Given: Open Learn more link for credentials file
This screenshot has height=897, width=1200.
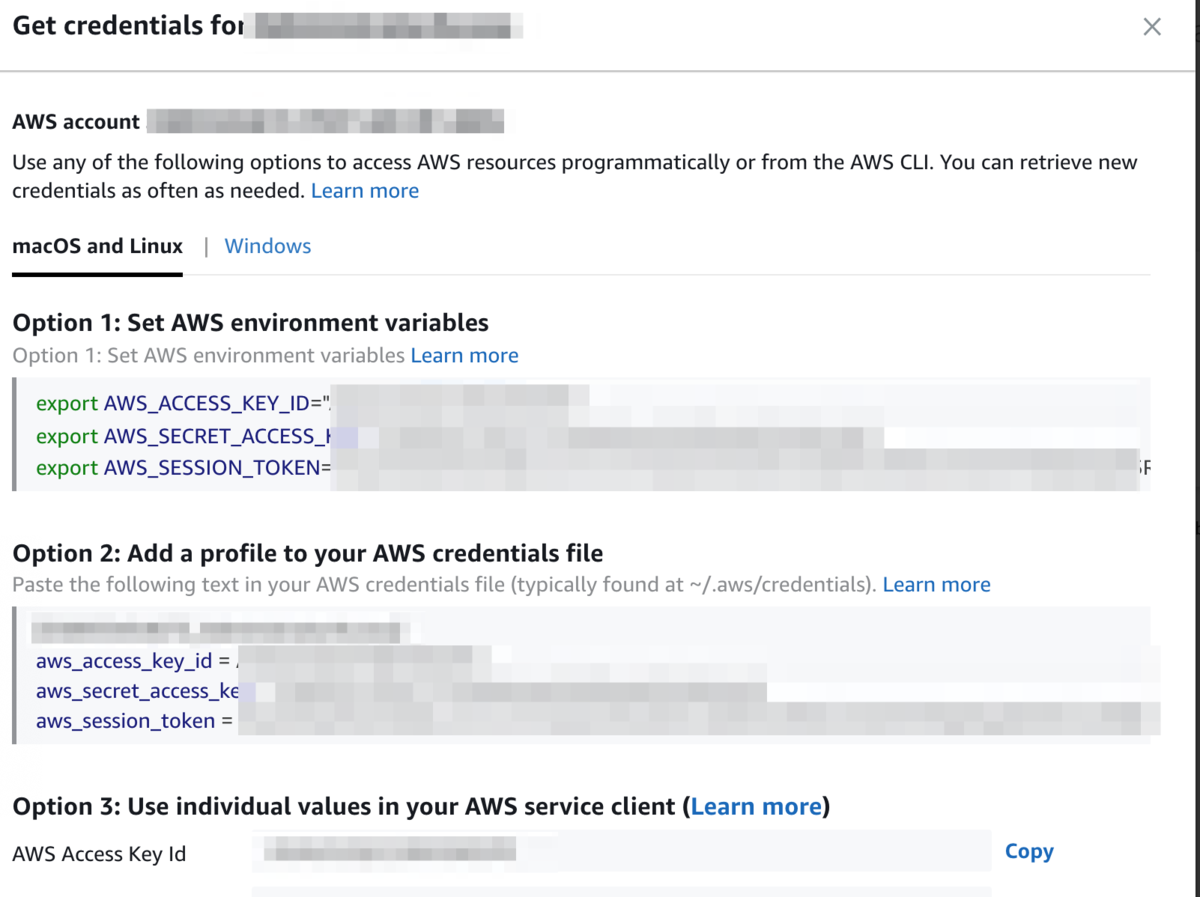Looking at the screenshot, I should 936,585.
